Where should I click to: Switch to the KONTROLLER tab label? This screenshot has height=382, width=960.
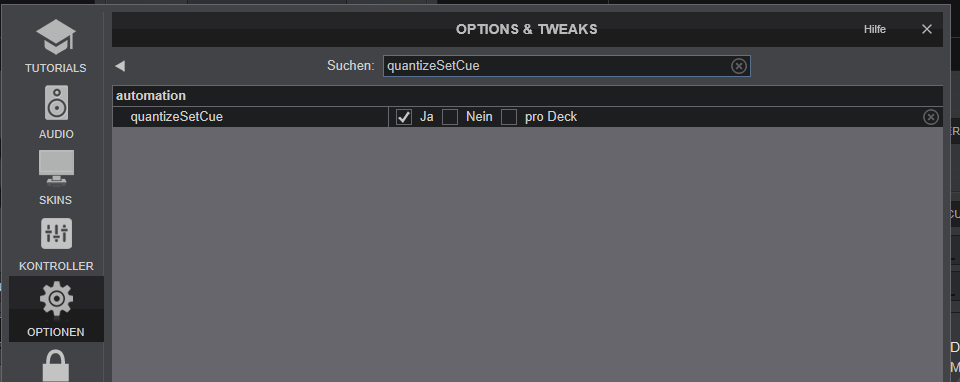point(56,266)
